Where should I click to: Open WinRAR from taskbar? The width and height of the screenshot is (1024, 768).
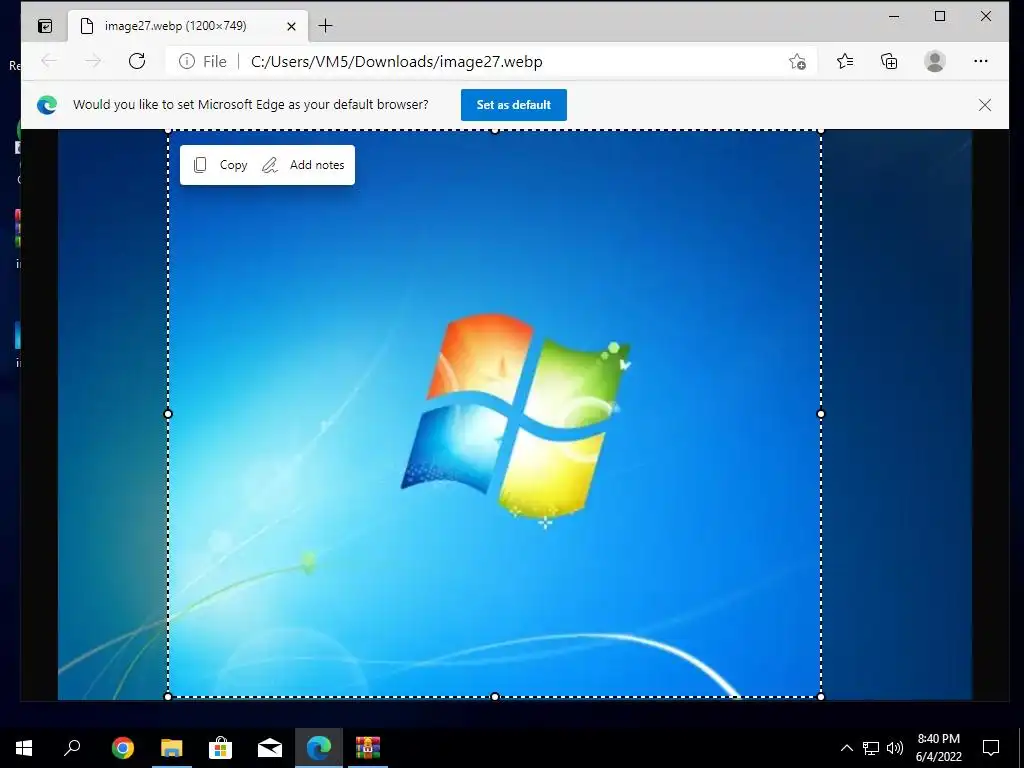point(368,748)
